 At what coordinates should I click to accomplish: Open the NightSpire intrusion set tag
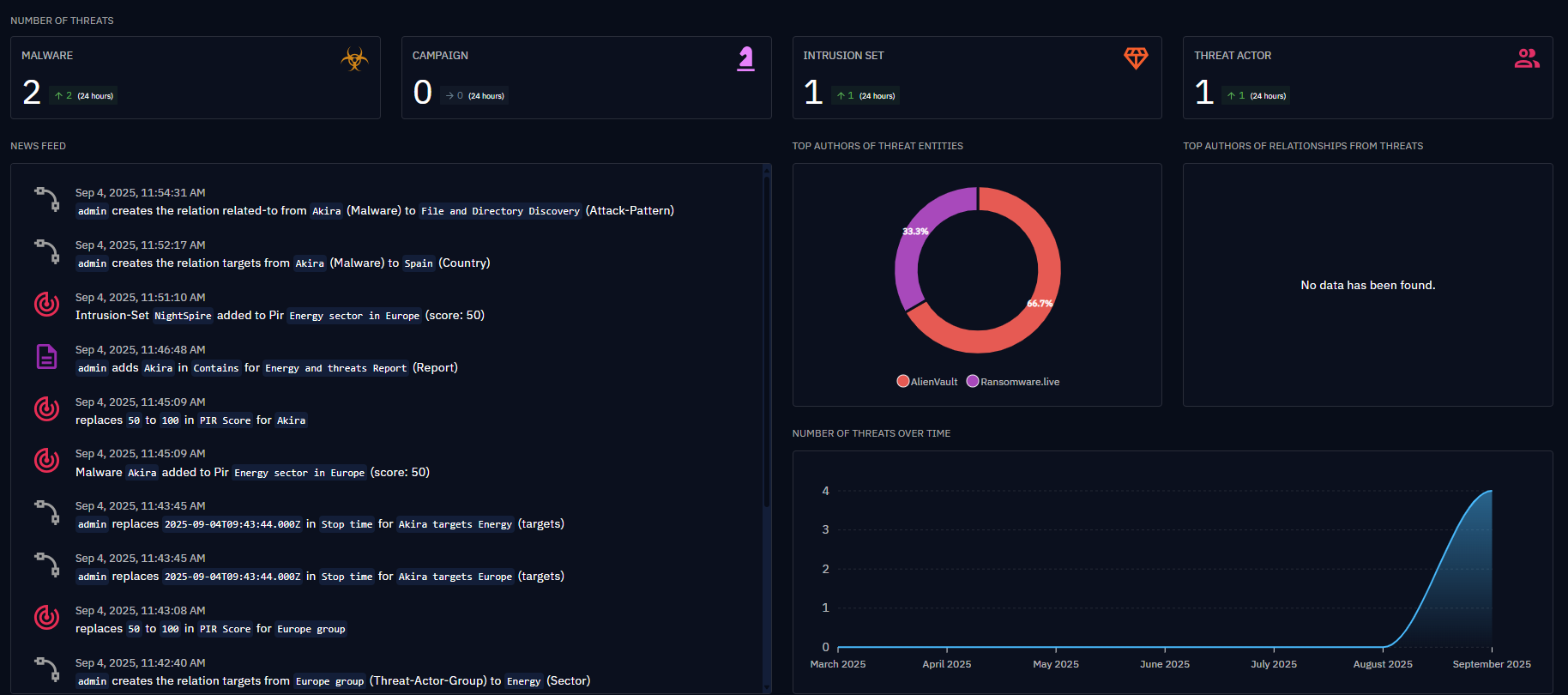coord(183,316)
